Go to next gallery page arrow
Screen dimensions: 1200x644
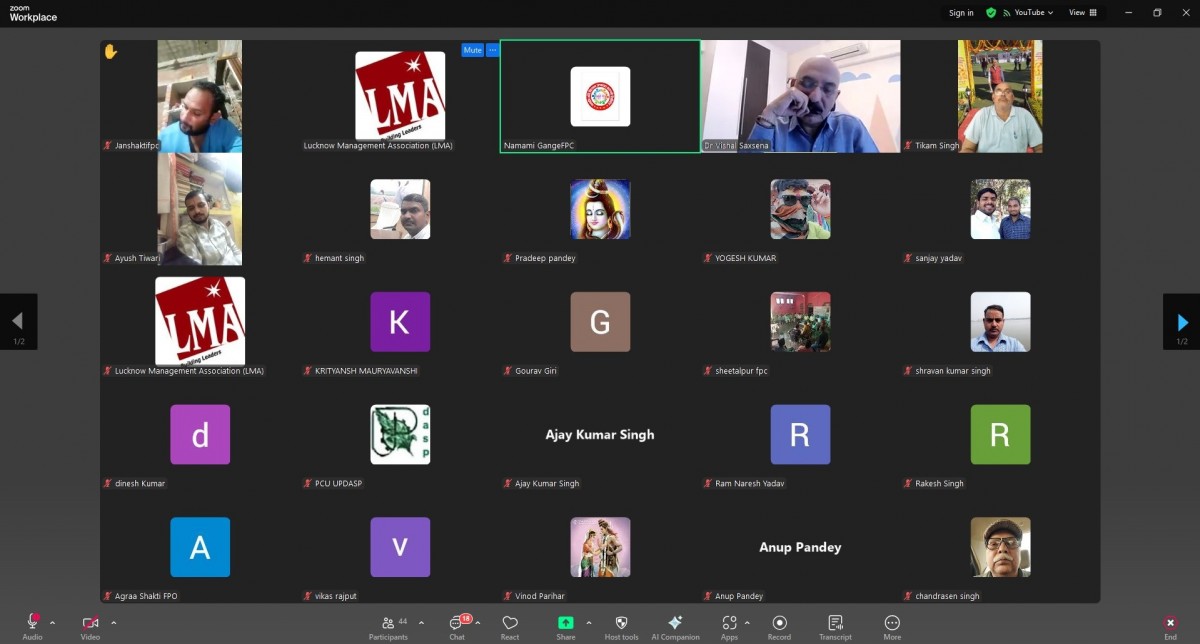coord(1182,322)
